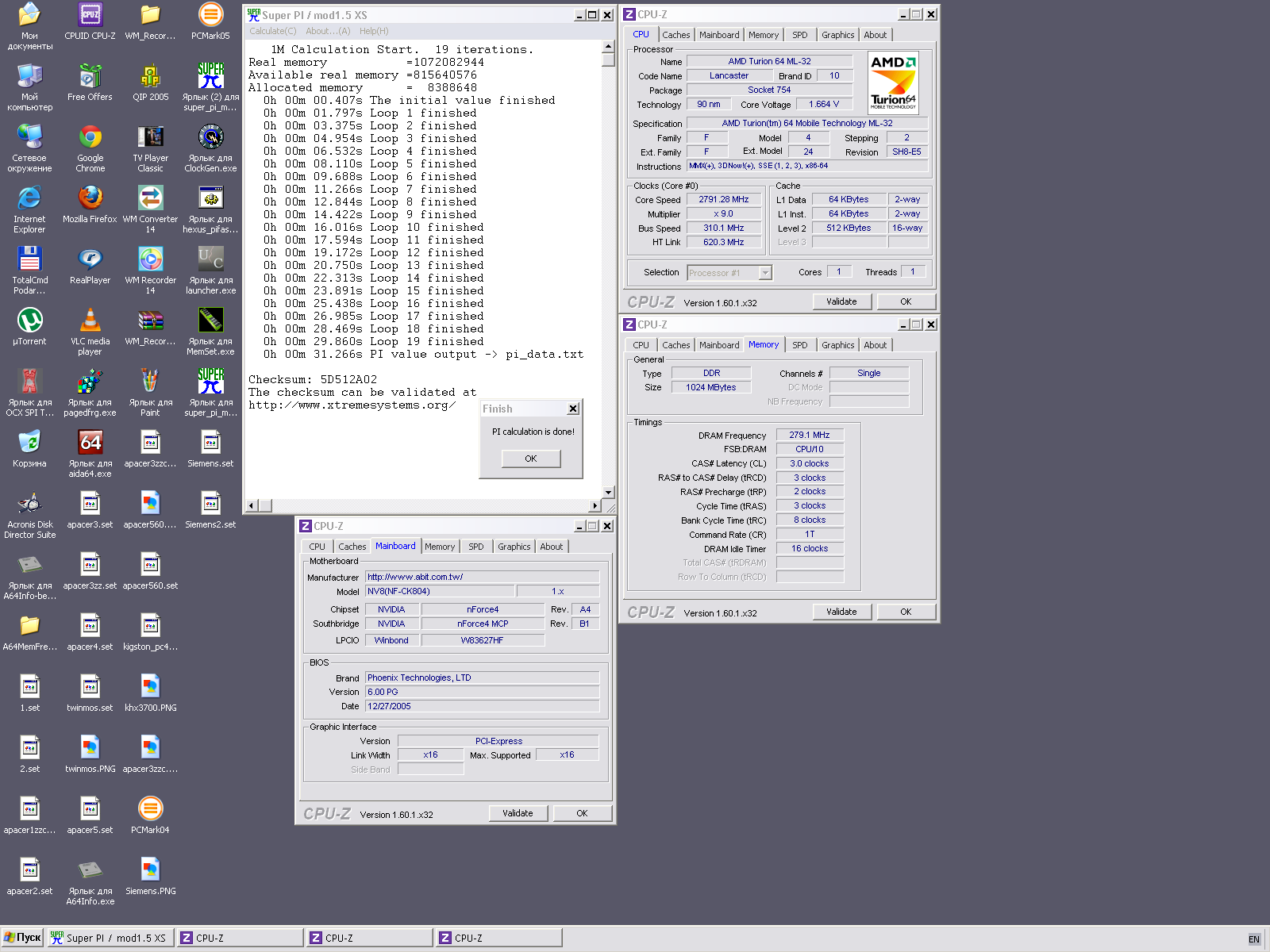Open Help(H) menu in Super PI
1270x952 pixels.
374,31
